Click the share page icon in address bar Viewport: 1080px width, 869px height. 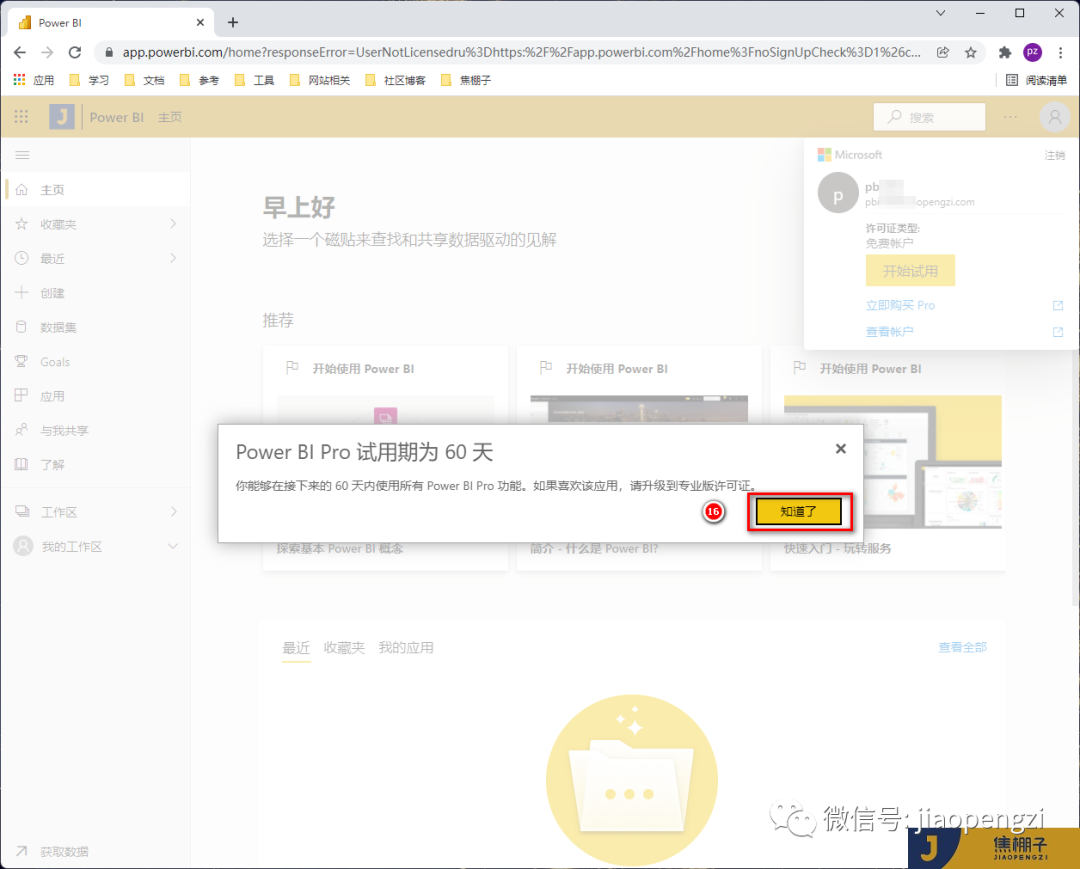pyautogui.click(x=943, y=52)
